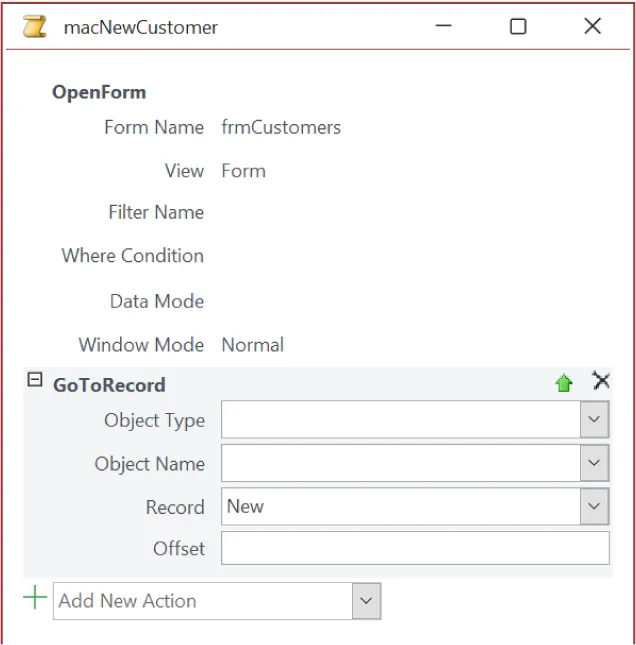Click inside the Offset text box
Screen dimensions: 636x645
click(x=414, y=549)
